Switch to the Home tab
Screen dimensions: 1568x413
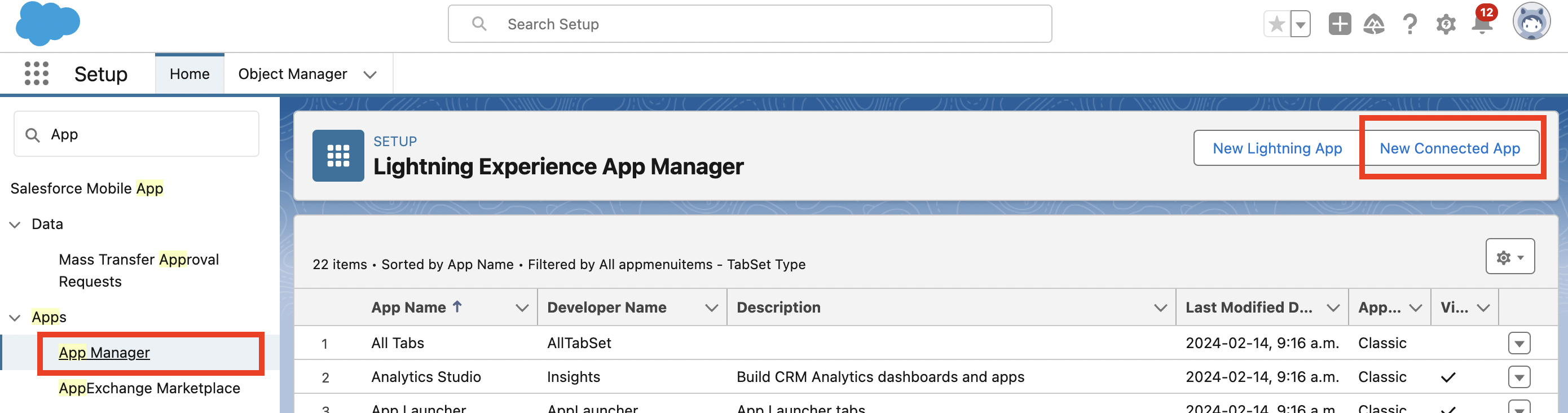pos(190,74)
